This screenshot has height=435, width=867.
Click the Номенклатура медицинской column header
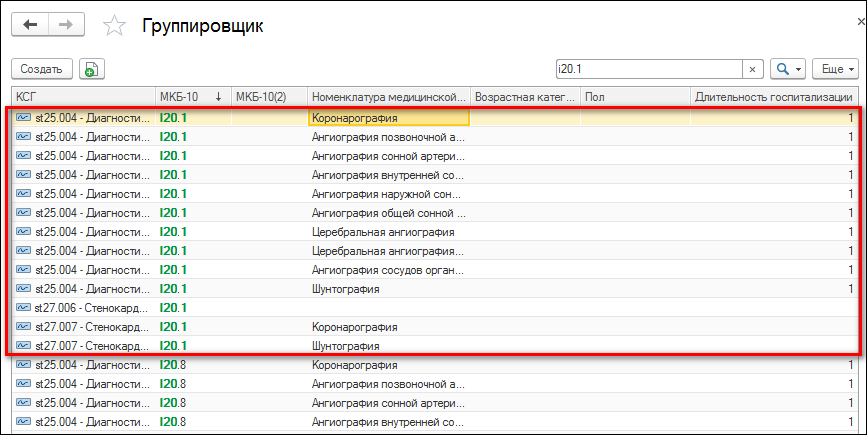(388, 97)
